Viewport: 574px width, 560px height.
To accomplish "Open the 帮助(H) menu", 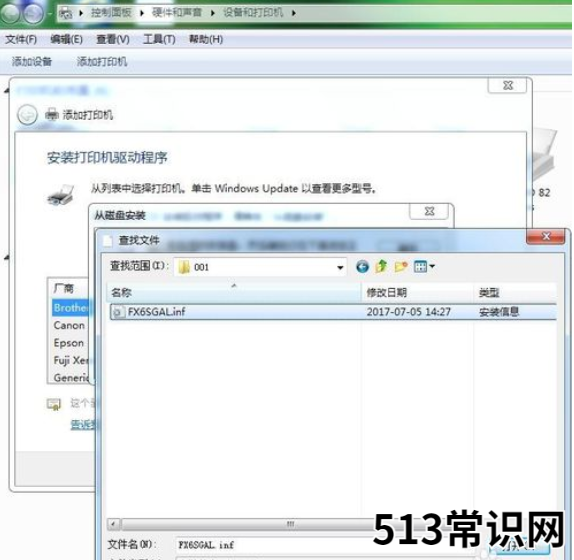I will click(206, 39).
